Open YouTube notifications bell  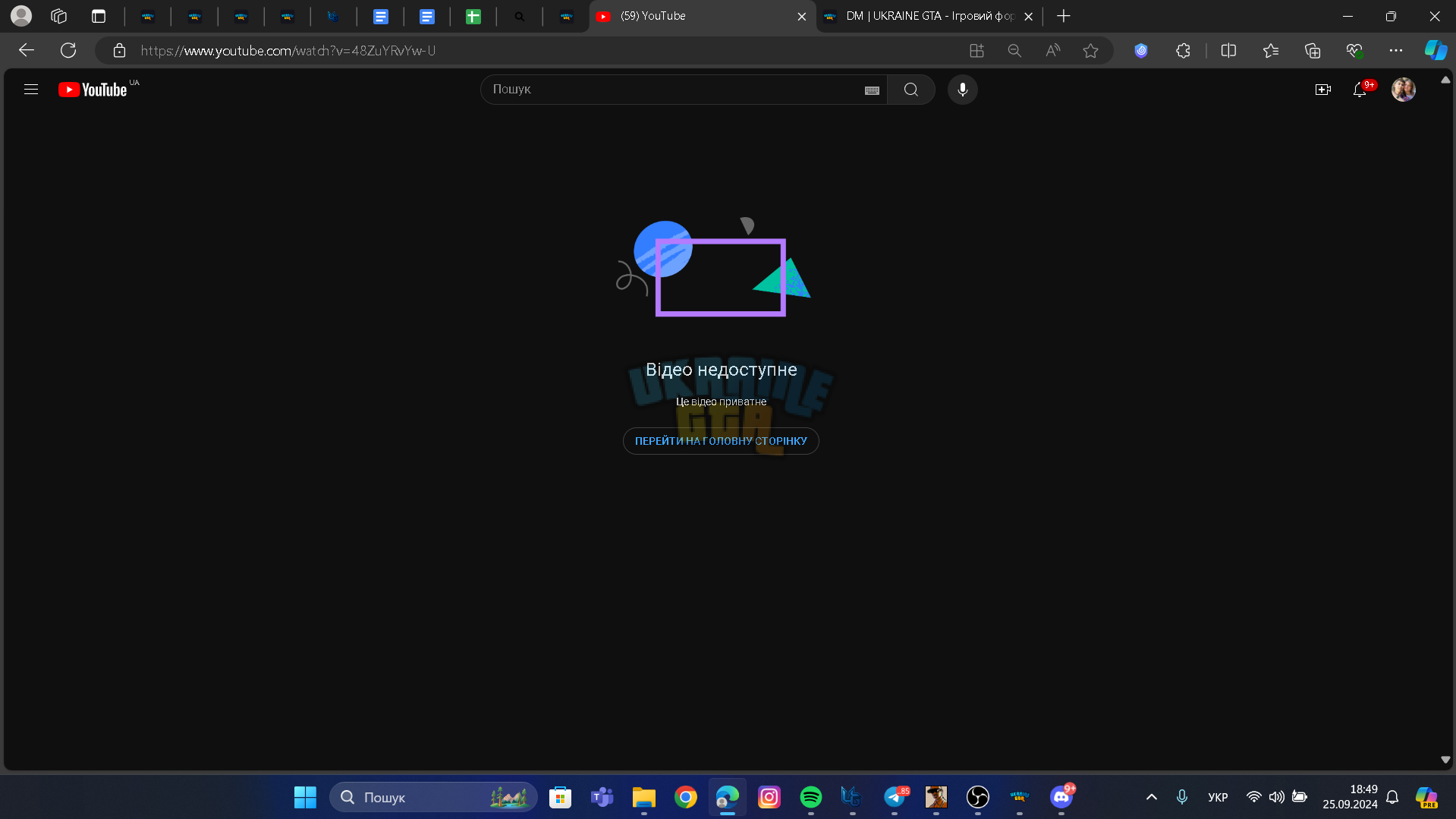coord(1360,90)
